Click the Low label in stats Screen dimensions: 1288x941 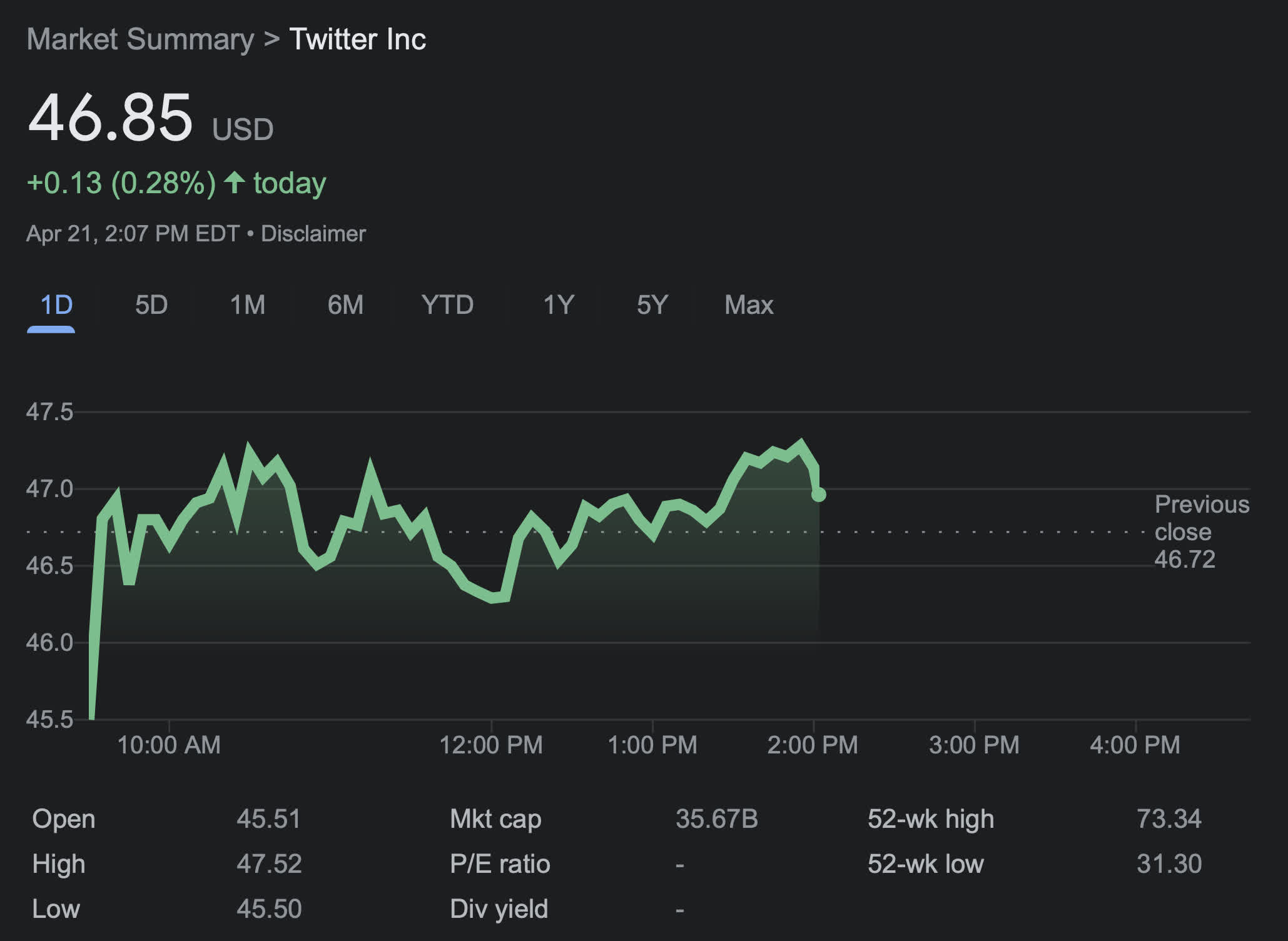(56, 909)
